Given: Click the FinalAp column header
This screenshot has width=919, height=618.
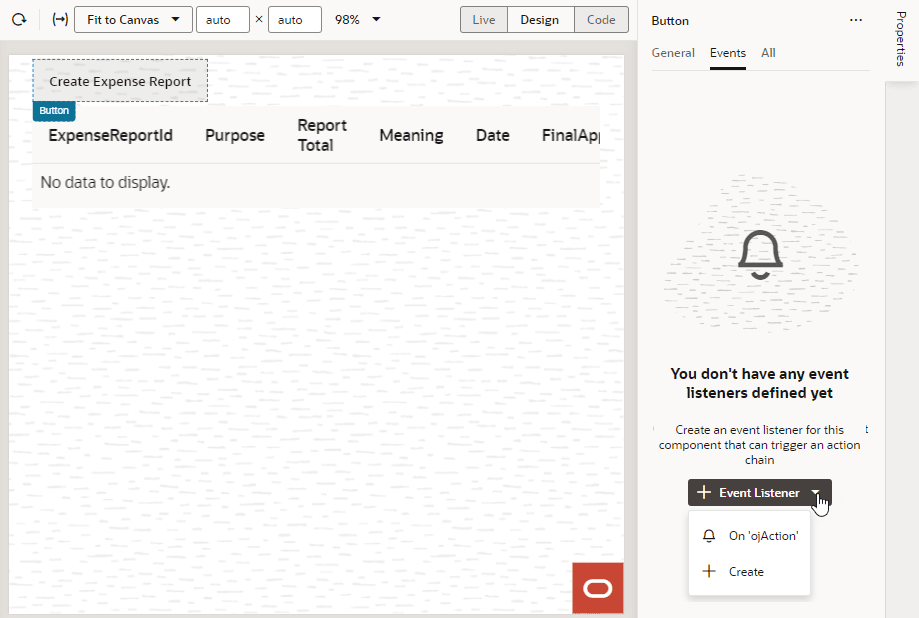Looking at the screenshot, I should pos(570,135).
